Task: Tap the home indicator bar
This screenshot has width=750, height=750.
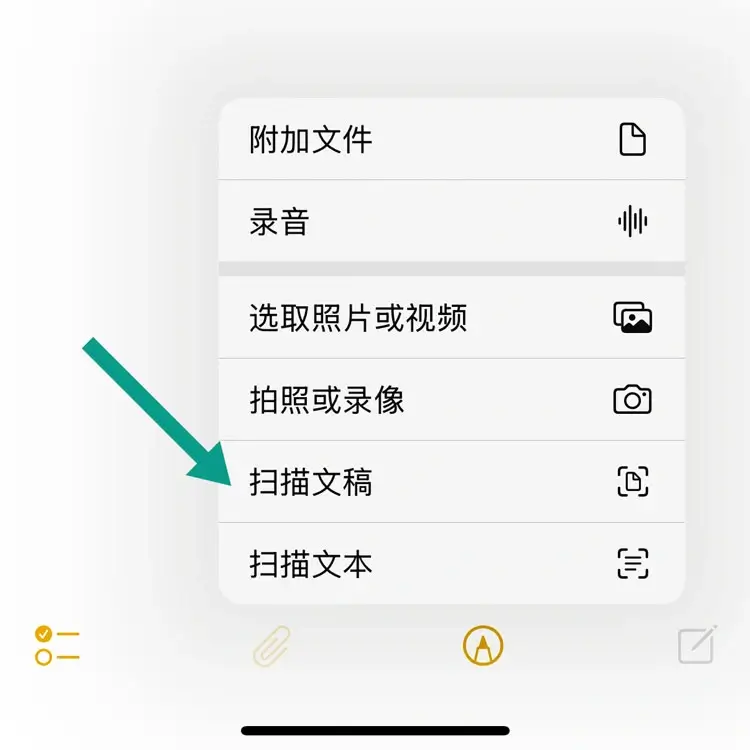Action: pos(375,730)
